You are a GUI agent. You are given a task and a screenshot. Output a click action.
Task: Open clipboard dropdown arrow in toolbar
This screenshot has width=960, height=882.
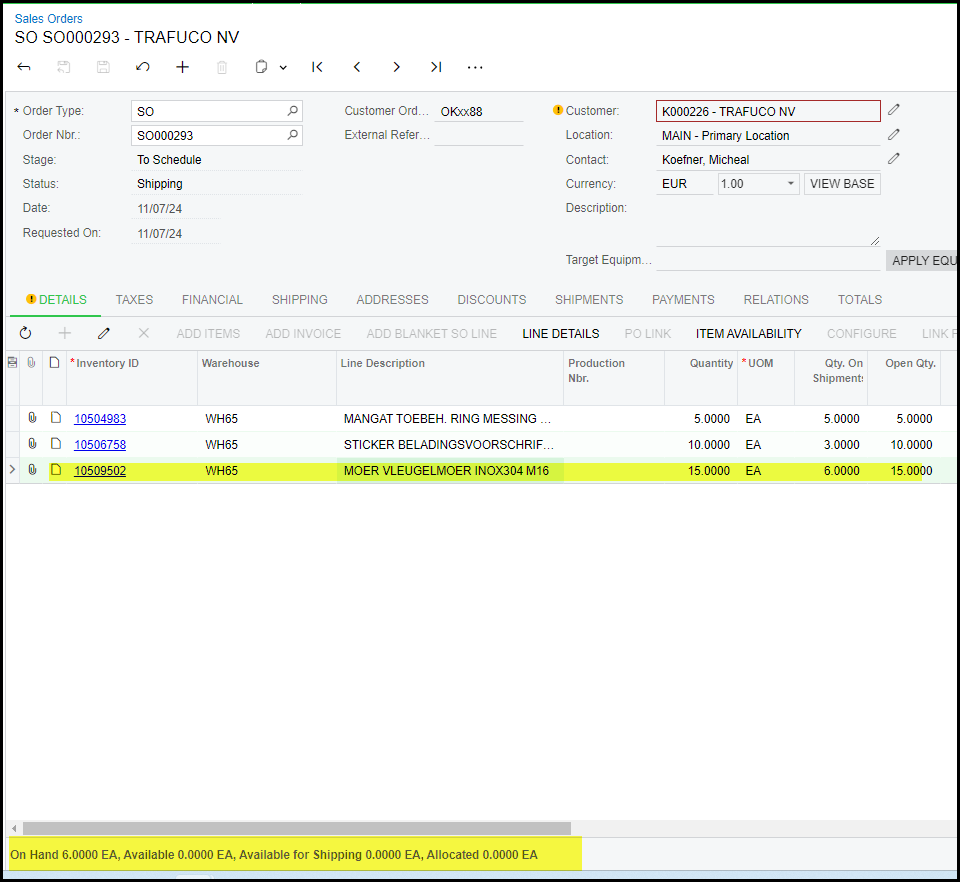point(283,68)
